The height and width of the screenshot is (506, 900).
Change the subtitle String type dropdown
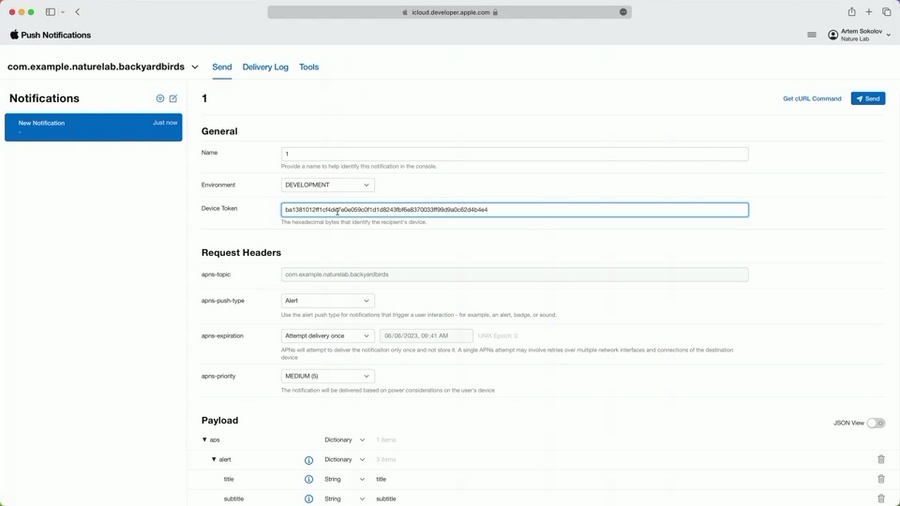click(344, 499)
